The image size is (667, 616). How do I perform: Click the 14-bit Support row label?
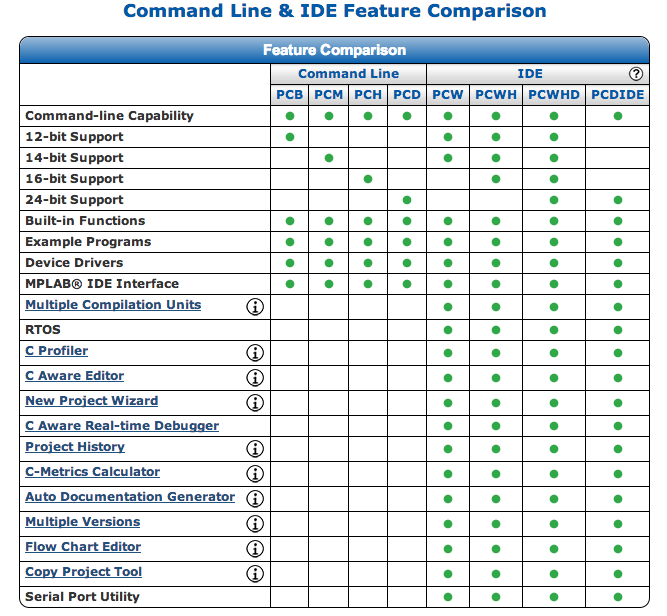[x=74, y=158]
